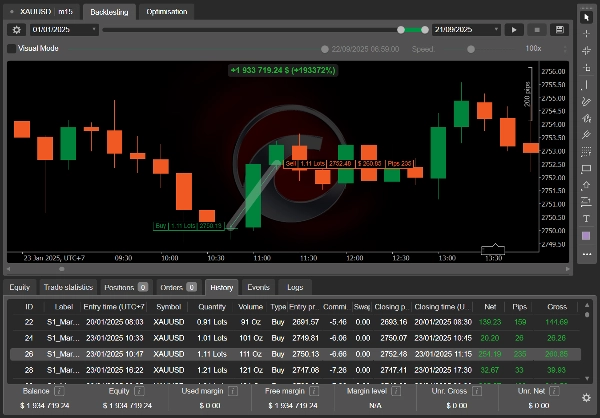Click the date range start slider handle
Viewport: 600px width, 418px height.
[x=401, y=29]
